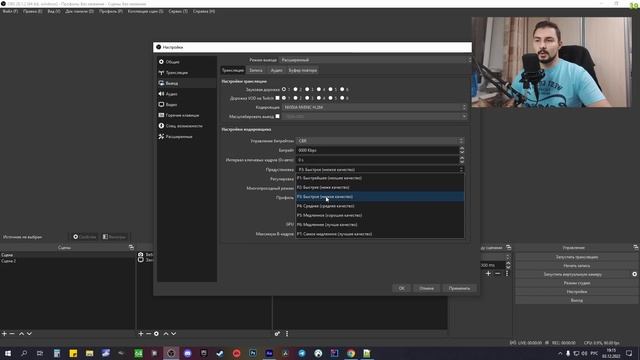Confirm settings with the OK button
The height and width of the screenshot is (360, 640).
[x=402, y=288]
